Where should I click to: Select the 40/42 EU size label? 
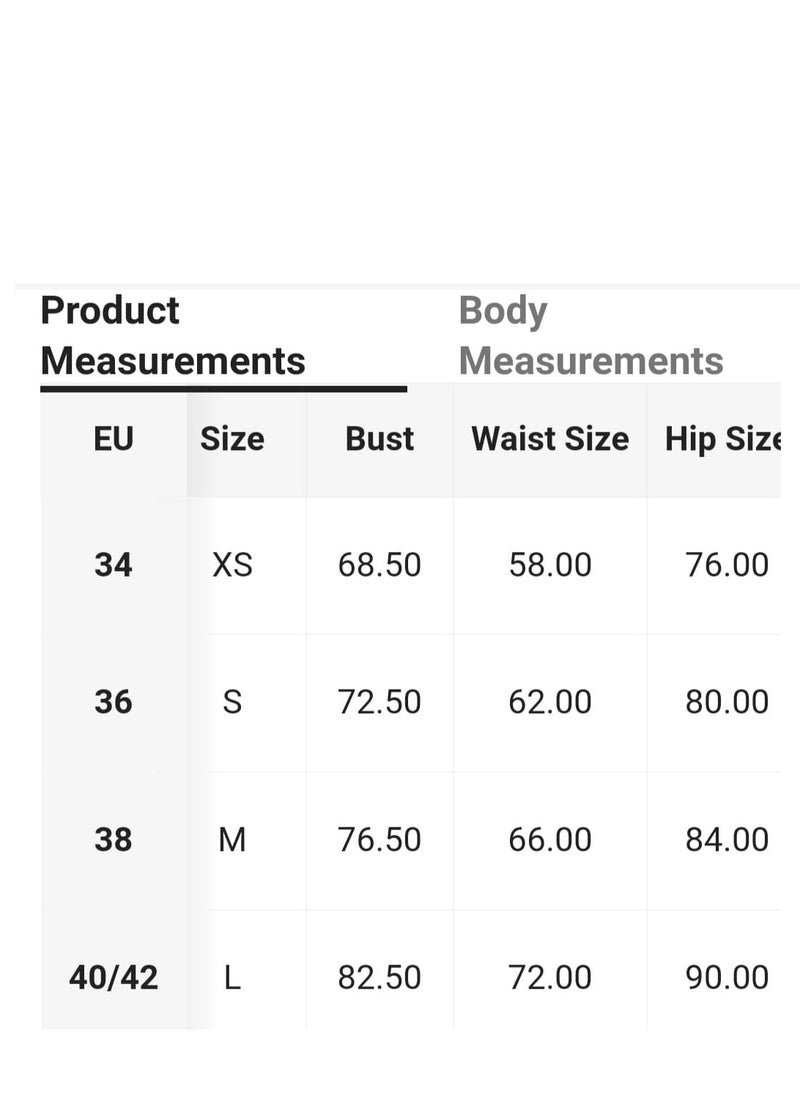(x=113, y=977)
